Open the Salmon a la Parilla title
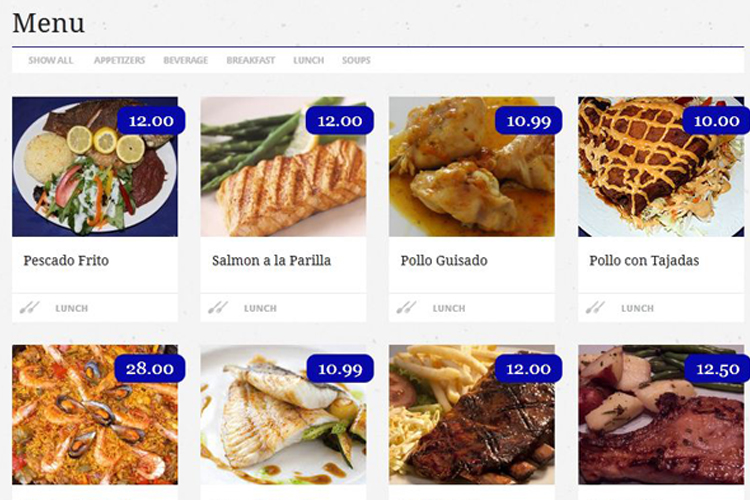 [x=271, y=260]
